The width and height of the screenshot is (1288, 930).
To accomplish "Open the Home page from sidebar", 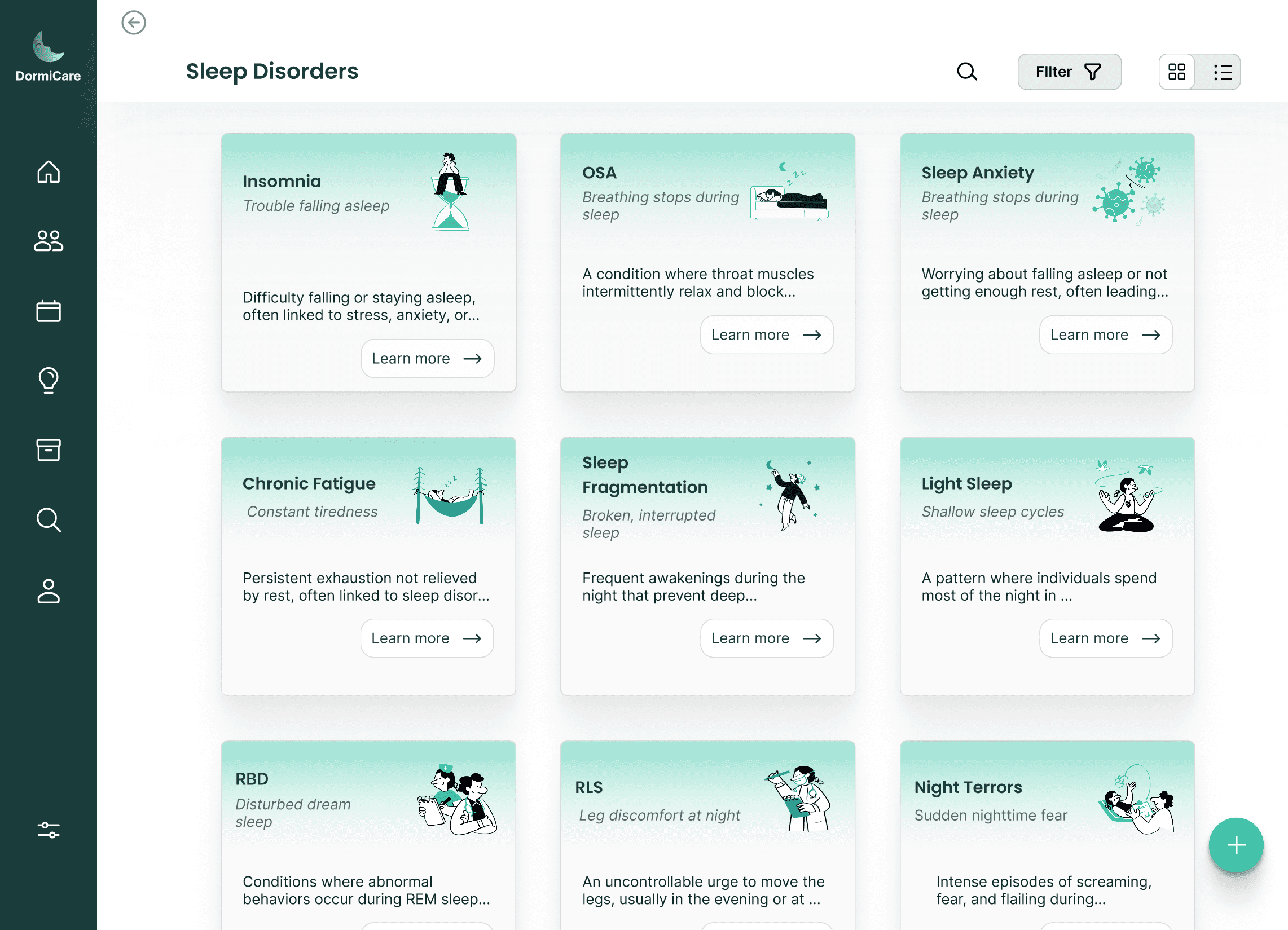I will pyautogui.click(x=49, y=171).
